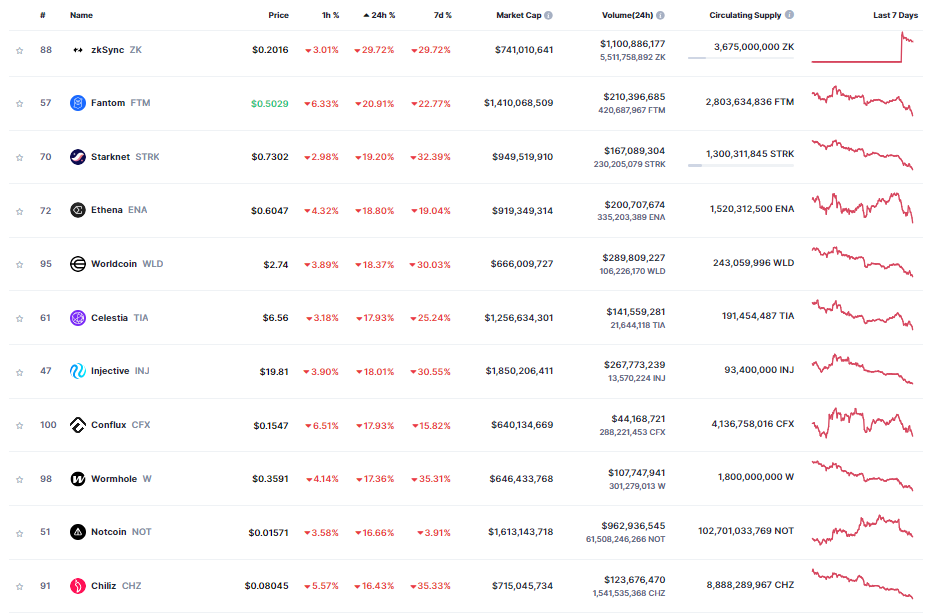Click the Volume(24h) info icon
Image resolution: width=943 pixels, height=615 pixels.
[660, 15]
